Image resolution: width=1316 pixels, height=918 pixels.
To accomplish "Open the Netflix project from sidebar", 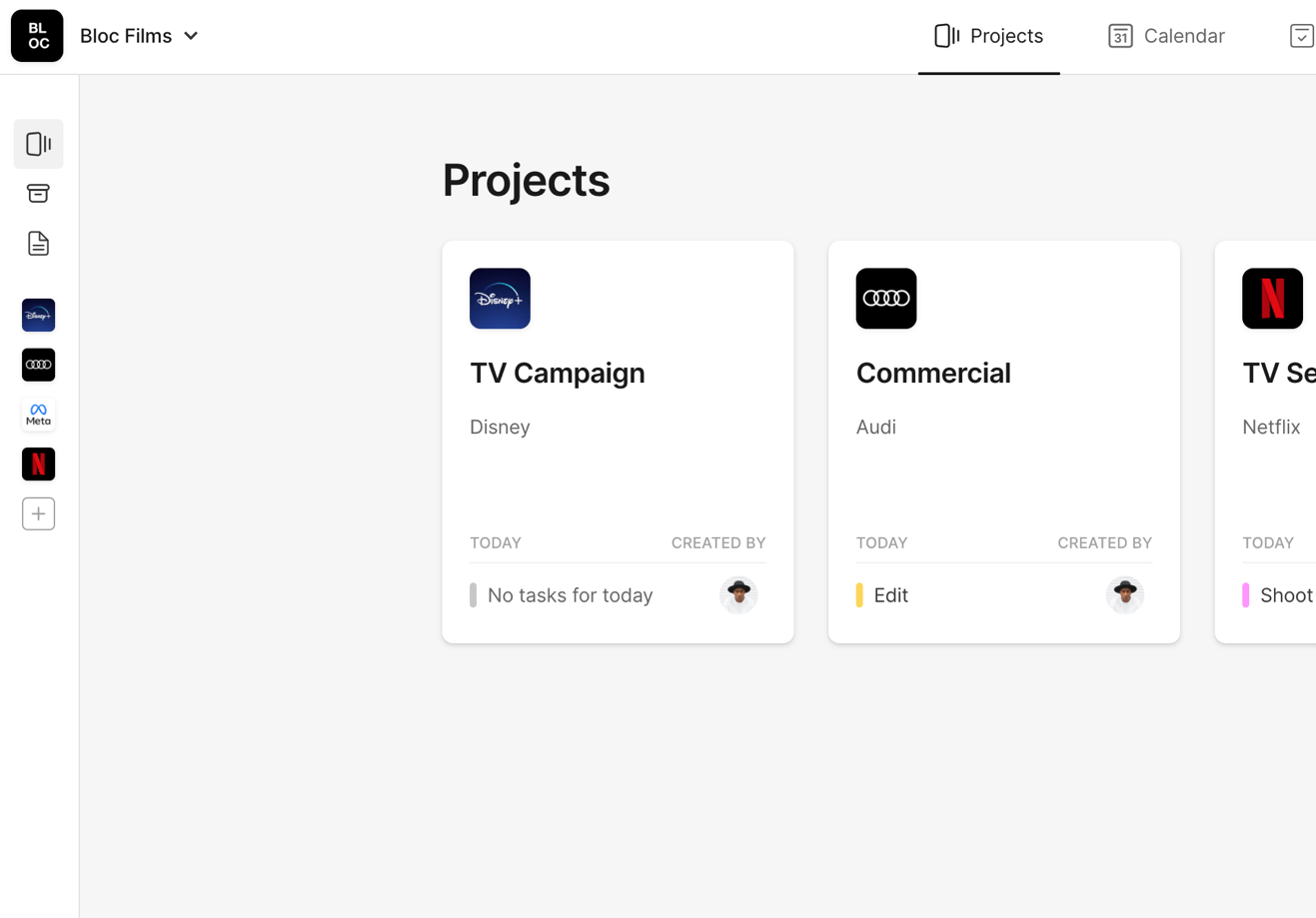I will click(x=38, y=464).
